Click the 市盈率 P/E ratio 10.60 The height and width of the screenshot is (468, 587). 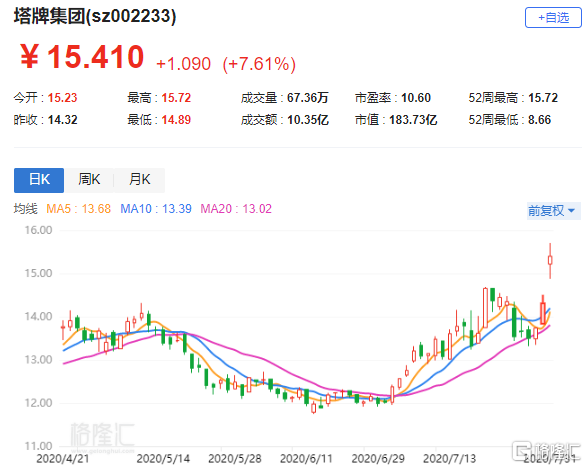pos(416,98)
